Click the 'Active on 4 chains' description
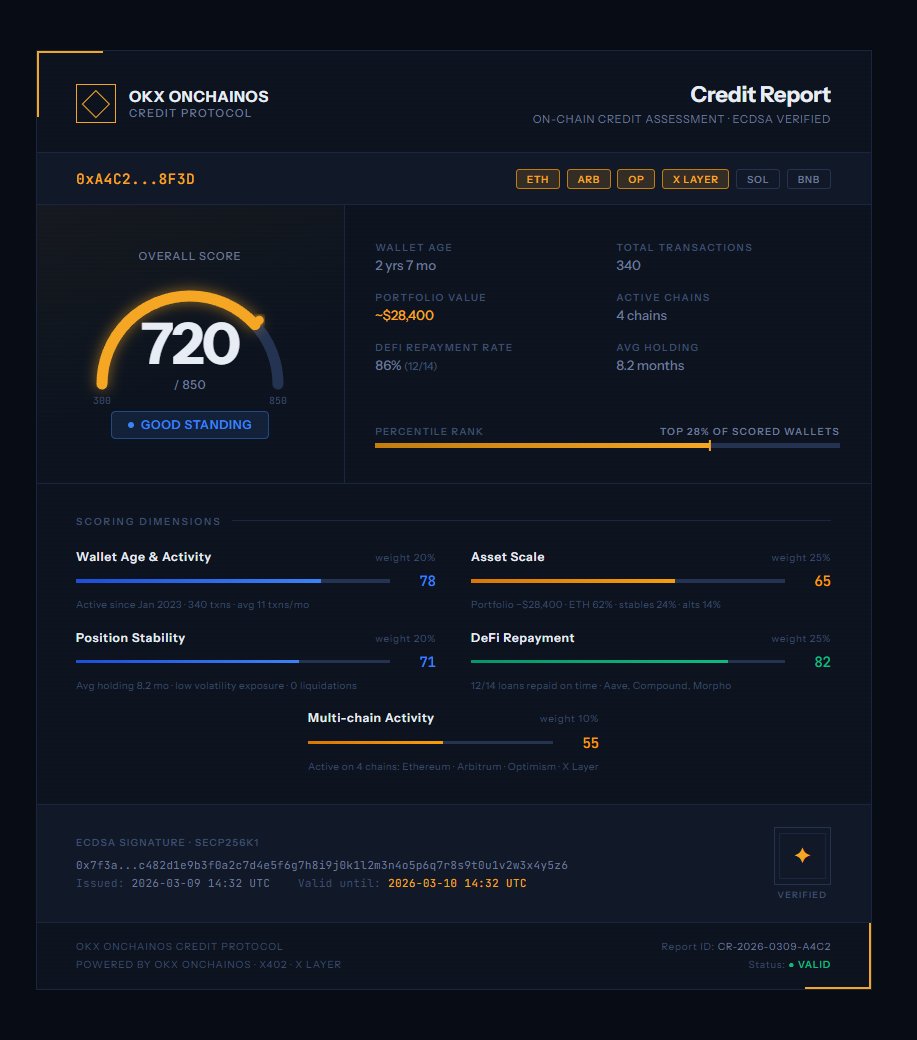917x1040 pixels. pos(453,767)
